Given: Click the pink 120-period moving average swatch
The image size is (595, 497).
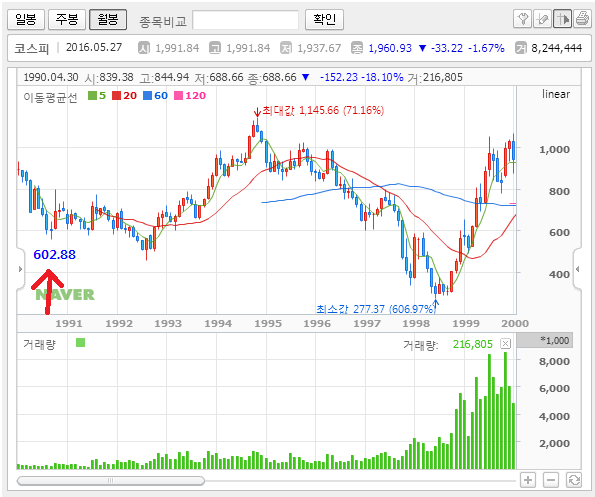Looking at the screenshot, I should click(178, 96).
